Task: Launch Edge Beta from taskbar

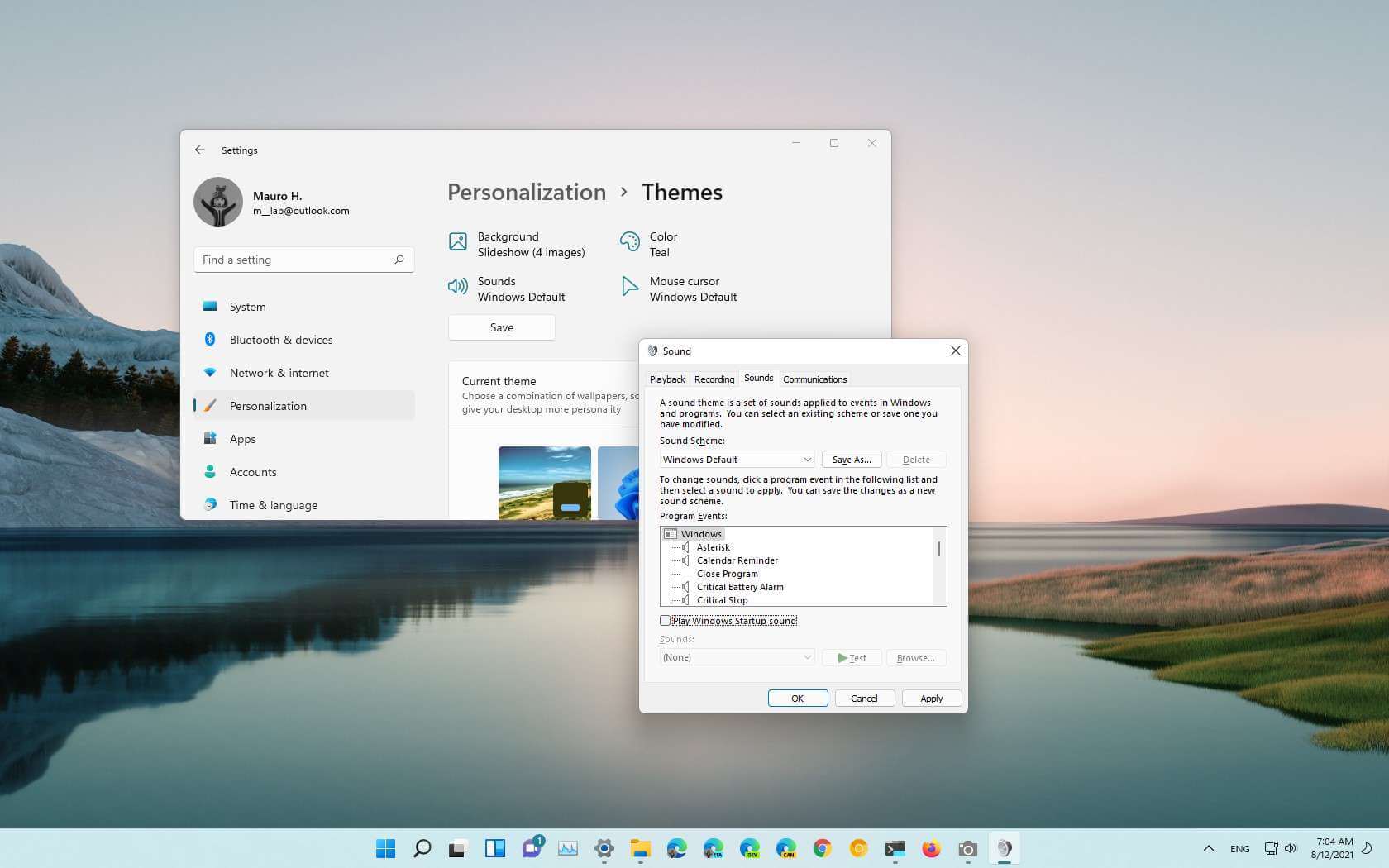Action: 713,848
